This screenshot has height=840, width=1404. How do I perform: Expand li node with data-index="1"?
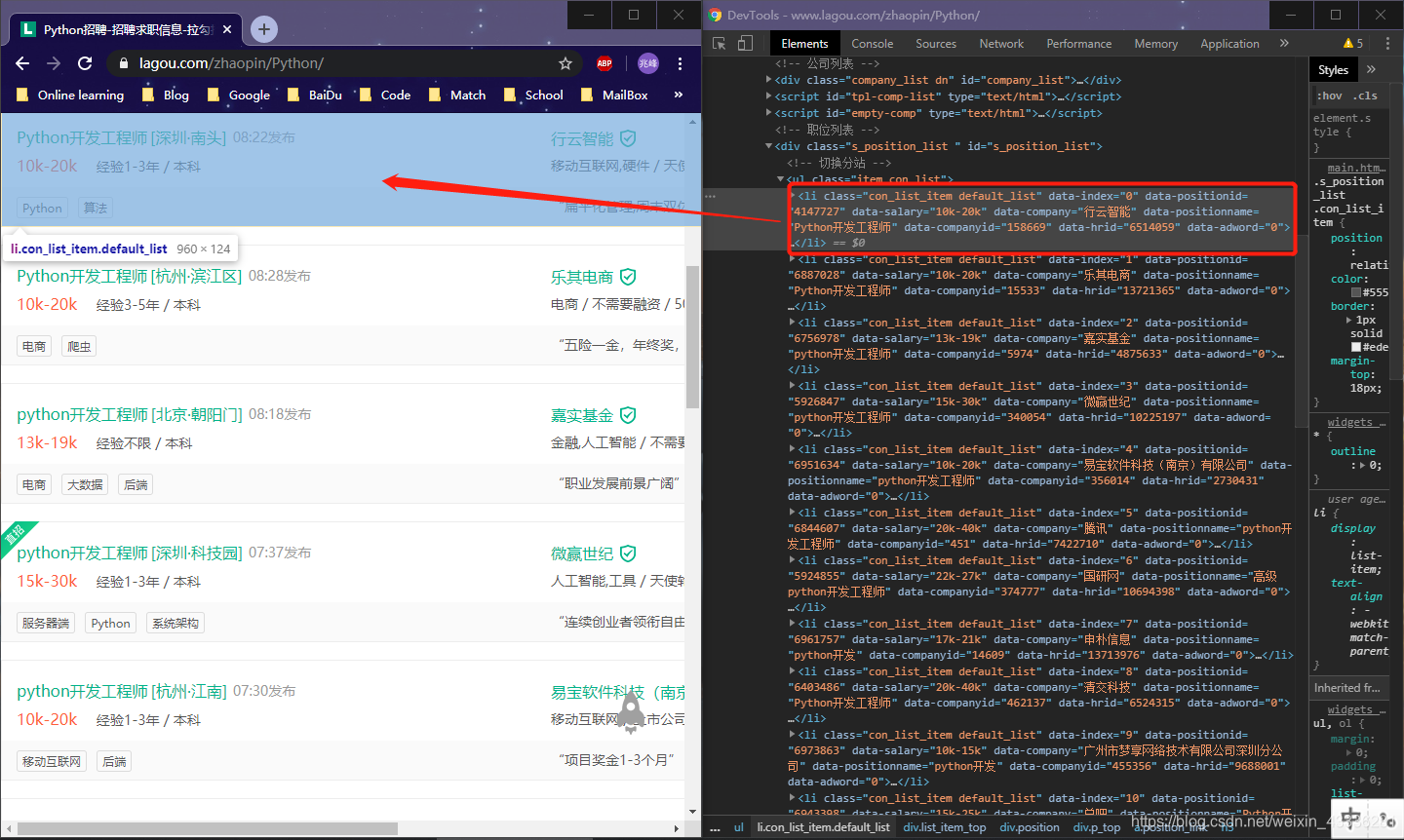coord(793,259)
